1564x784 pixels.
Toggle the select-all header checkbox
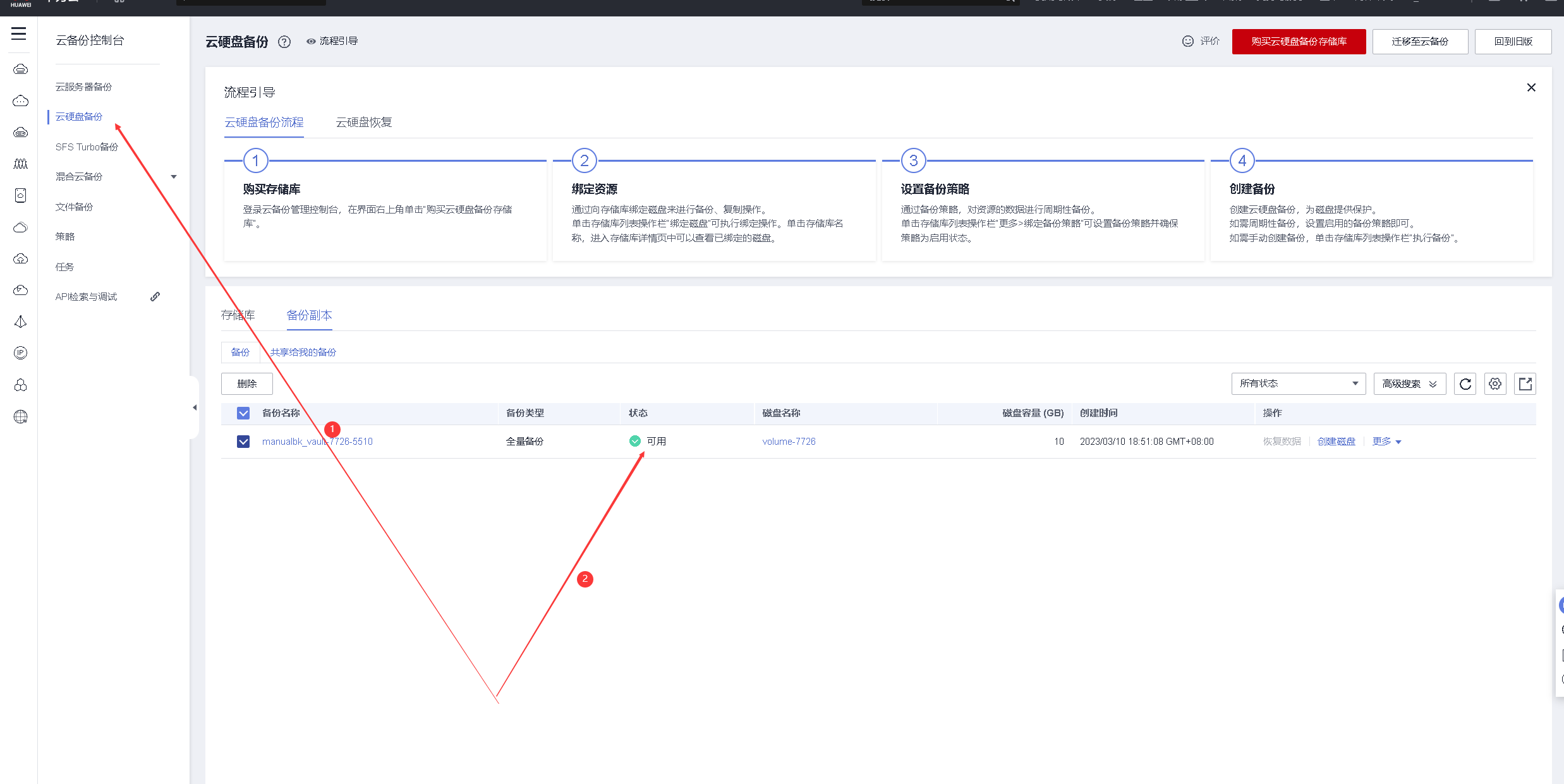click(x=243, y=413)
